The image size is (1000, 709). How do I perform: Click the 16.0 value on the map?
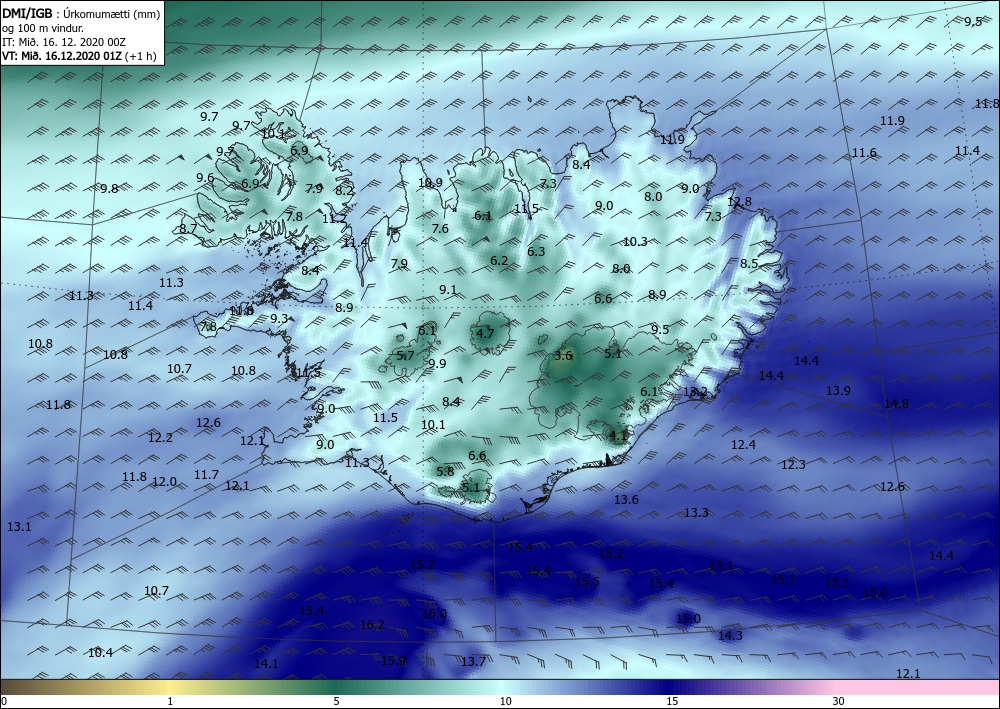(x=434, y=613)
